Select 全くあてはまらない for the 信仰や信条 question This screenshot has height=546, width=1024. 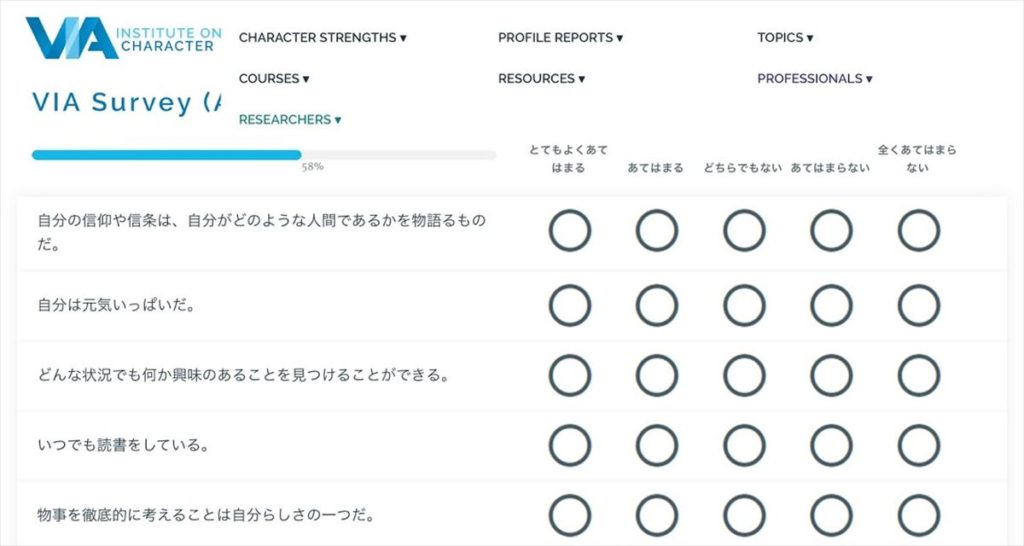pyautogui.click(x=918, y=231)
